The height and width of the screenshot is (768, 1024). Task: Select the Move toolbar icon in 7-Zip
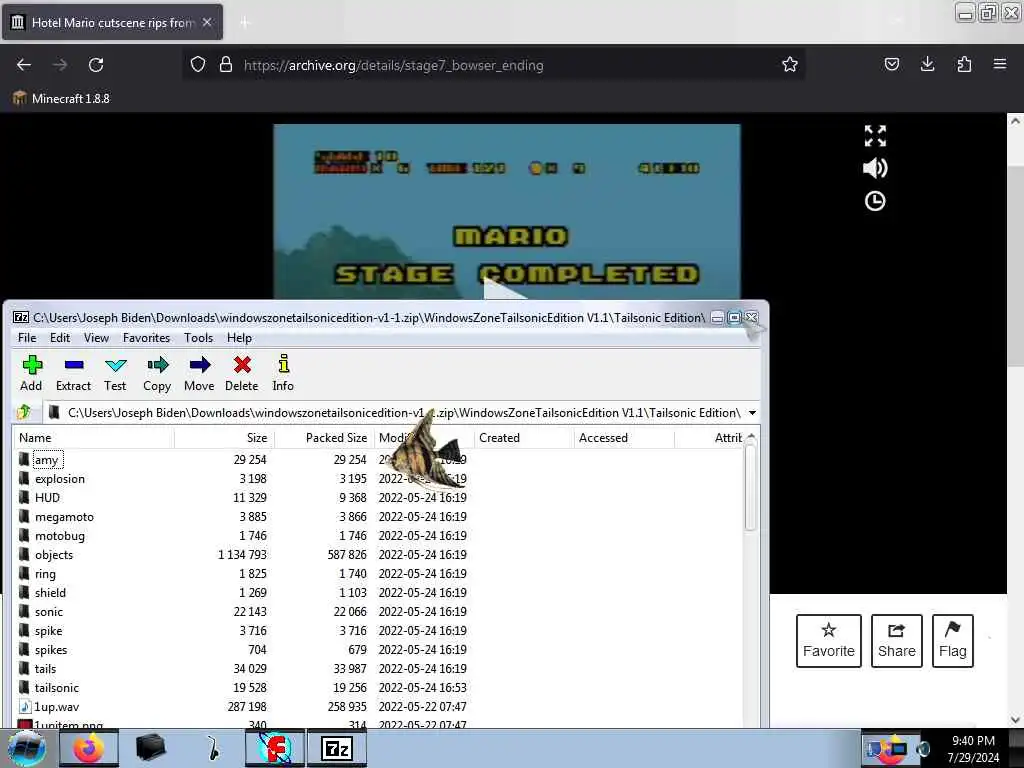199,373
